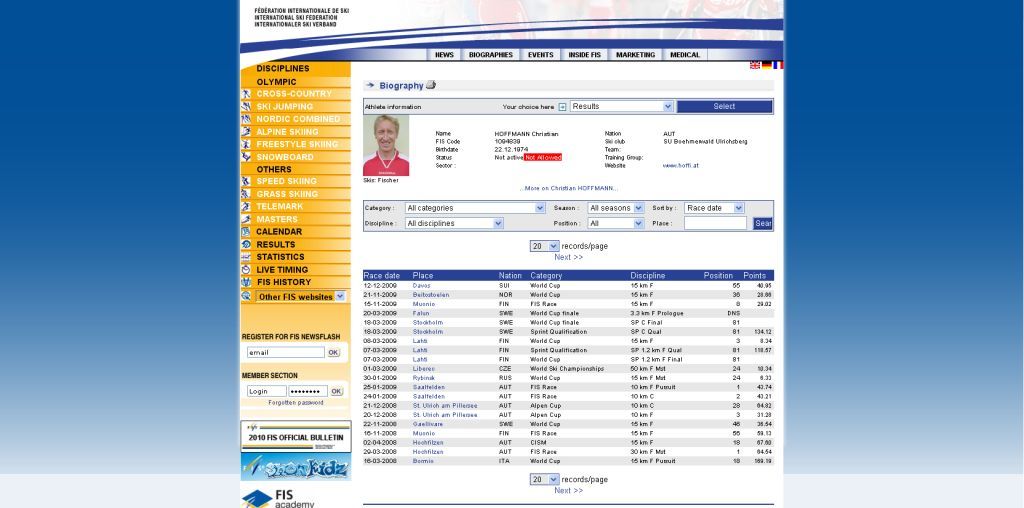Screen dimensions: 1024x508
Task: Click the Nordic Combined icon in sidebar
Action: click(x=246, y=119)
